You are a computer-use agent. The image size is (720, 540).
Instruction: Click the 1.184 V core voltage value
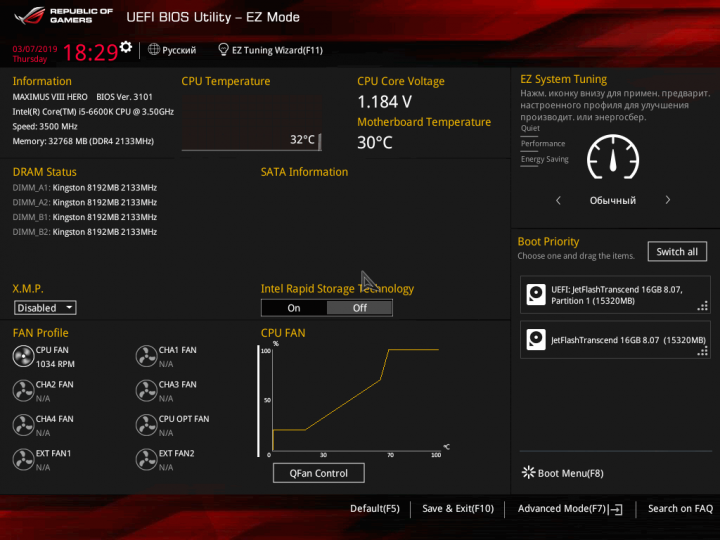384,102
